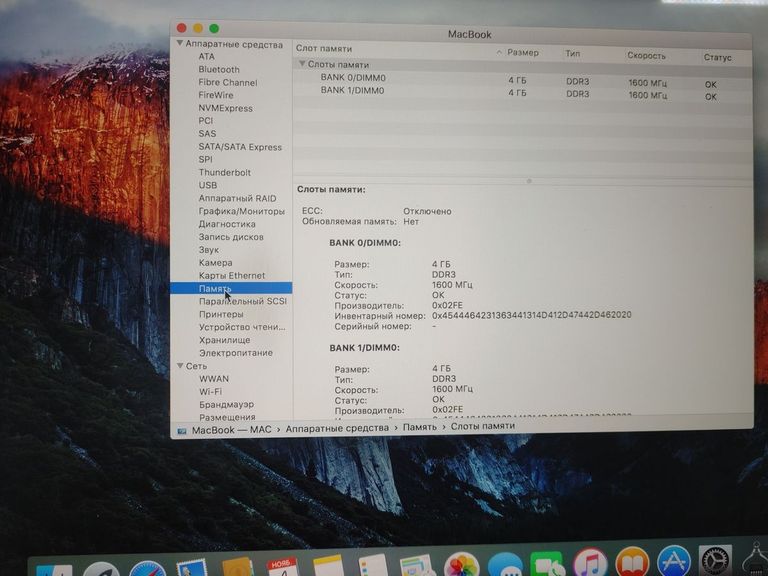Viewport: 768px width, 576px height.
Task: Launch Messages from the Dock
Action: click(504, 564)
